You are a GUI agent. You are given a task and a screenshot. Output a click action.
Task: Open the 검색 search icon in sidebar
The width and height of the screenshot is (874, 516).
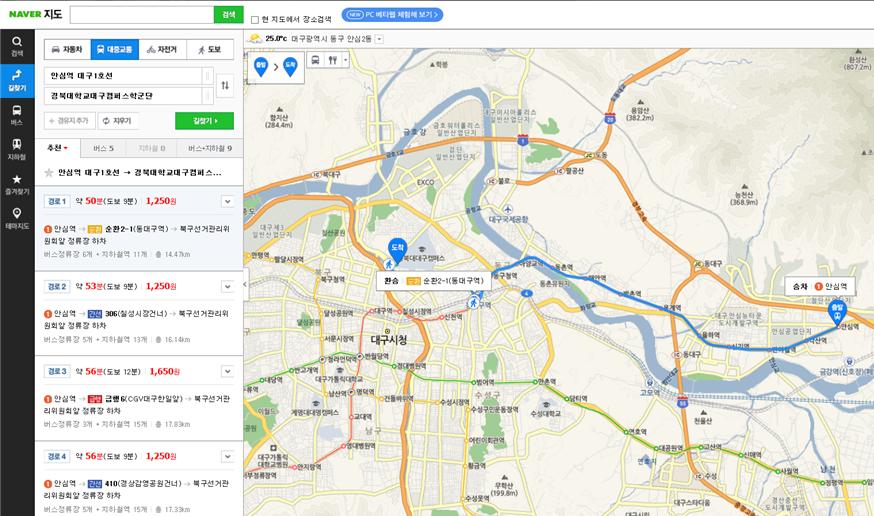pos(17,46)
